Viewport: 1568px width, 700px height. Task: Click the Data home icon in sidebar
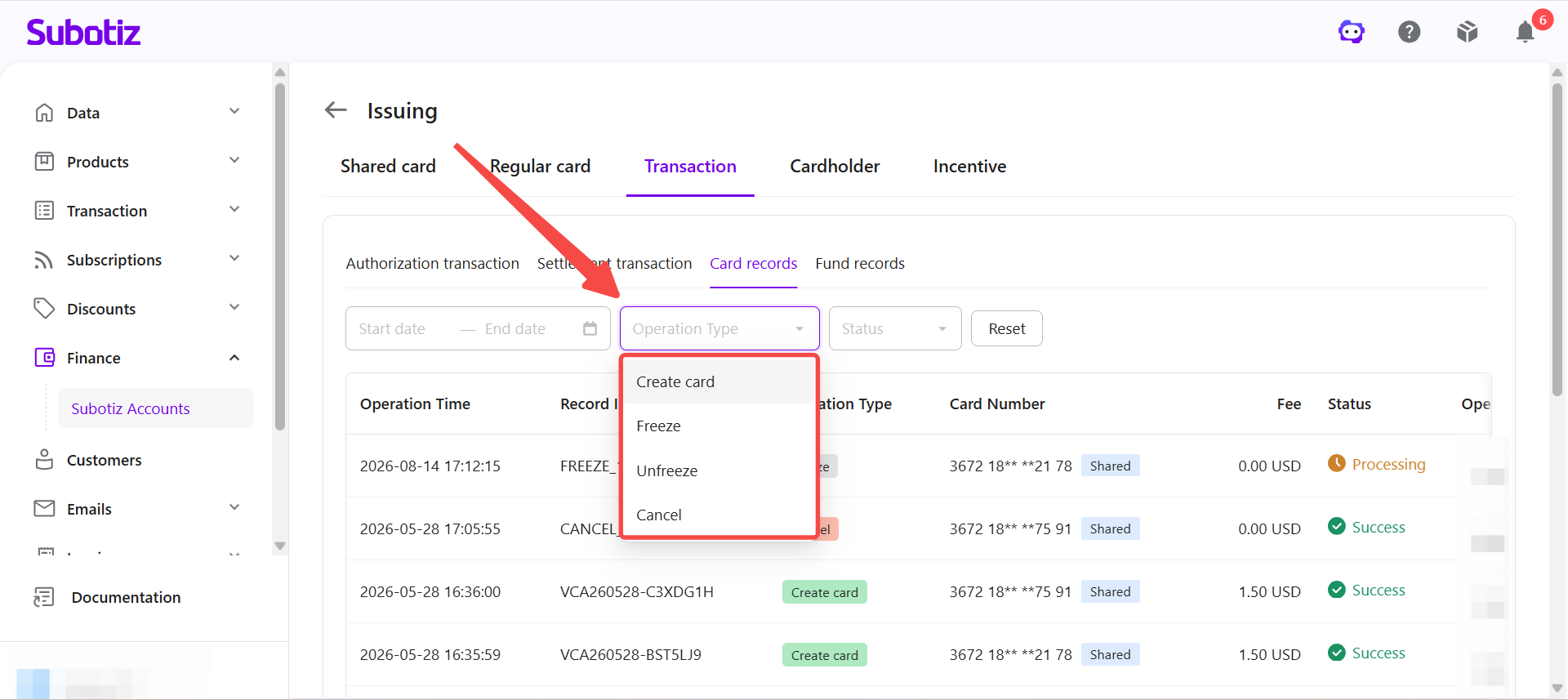coord(44,113)
